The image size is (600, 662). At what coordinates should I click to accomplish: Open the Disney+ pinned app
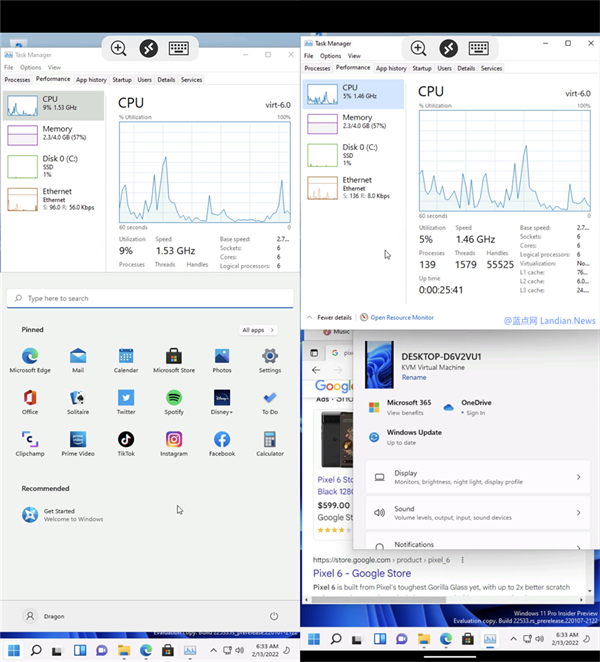point(222,402)
